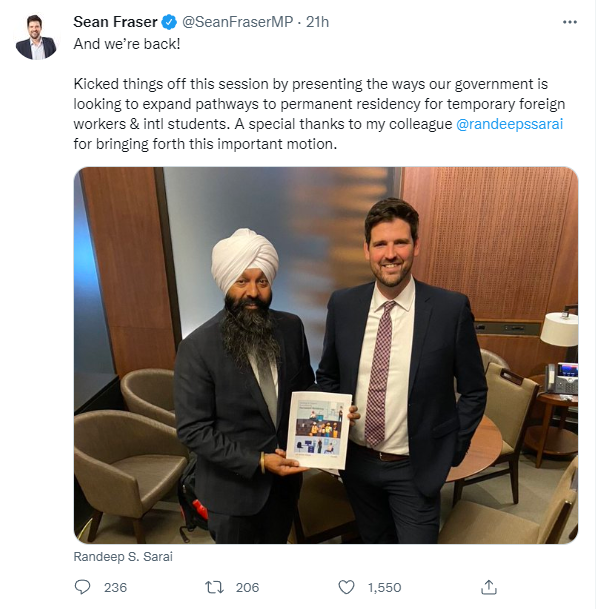The width and height of the screenshot is (597, 609).
Task: Visit the @SeanFraserMP handle
Action: click(237, 22)
